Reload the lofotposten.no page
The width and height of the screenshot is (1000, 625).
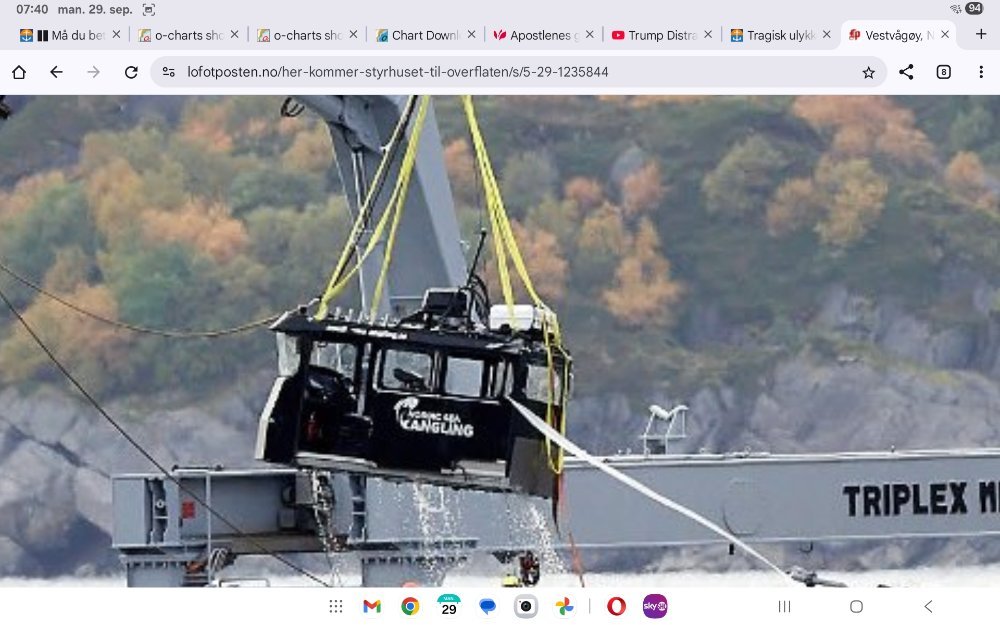coord(131,72)
